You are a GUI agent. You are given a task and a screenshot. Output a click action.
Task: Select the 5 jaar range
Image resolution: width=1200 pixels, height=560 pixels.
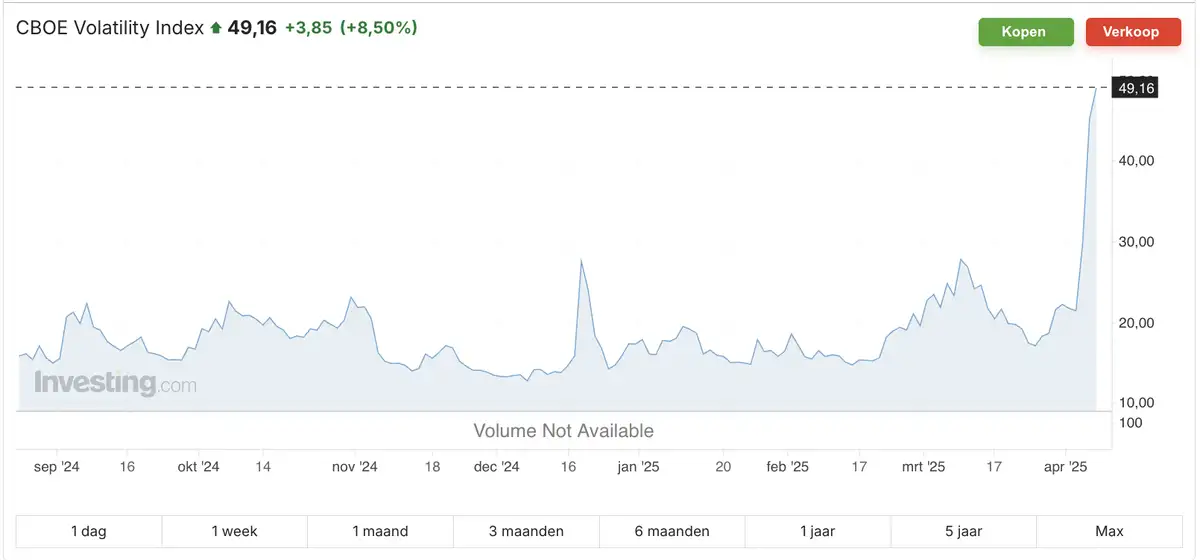(963, 531)
